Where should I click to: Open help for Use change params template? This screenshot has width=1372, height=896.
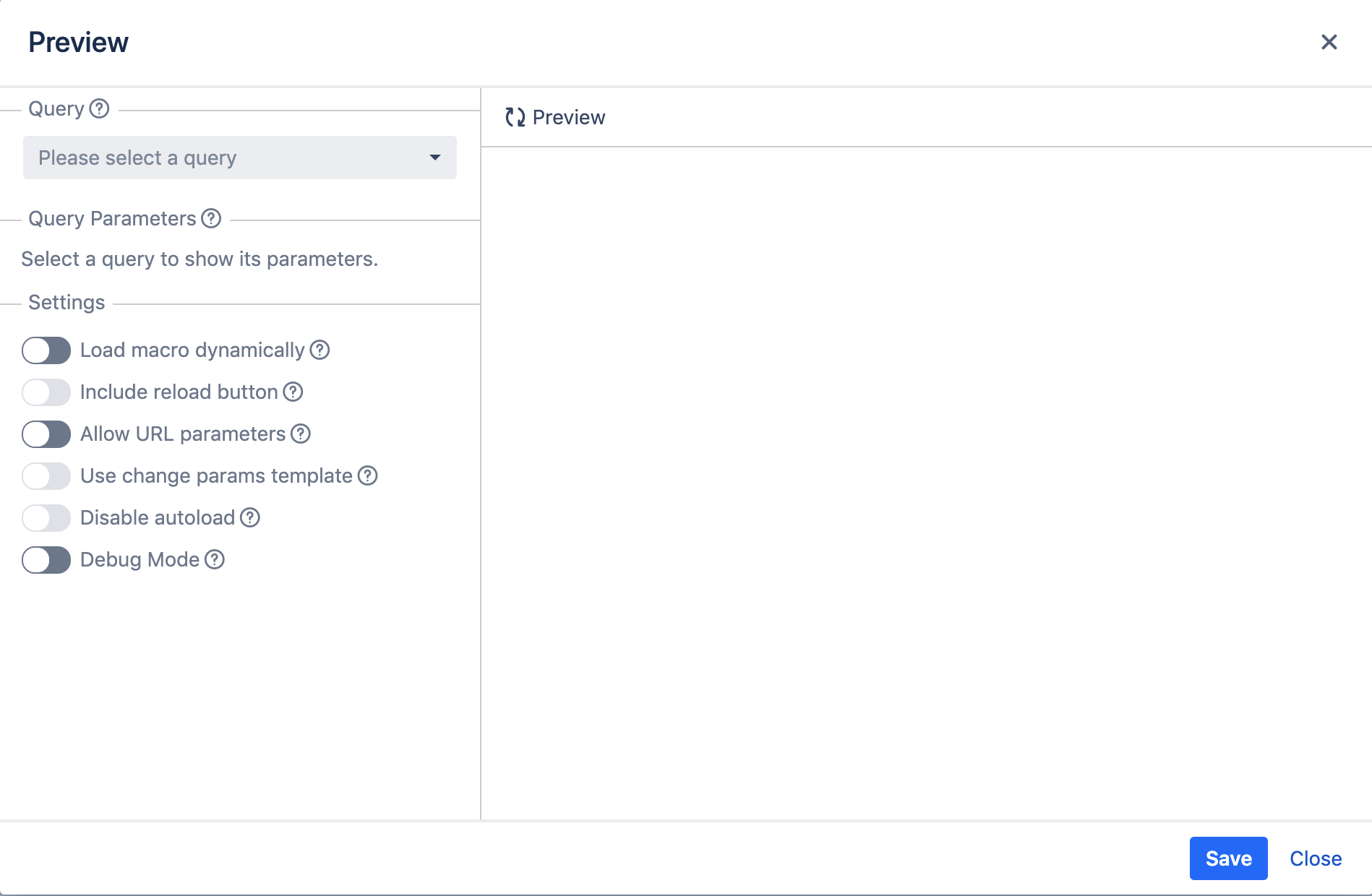pyautogui.click(x=368, y=476)
